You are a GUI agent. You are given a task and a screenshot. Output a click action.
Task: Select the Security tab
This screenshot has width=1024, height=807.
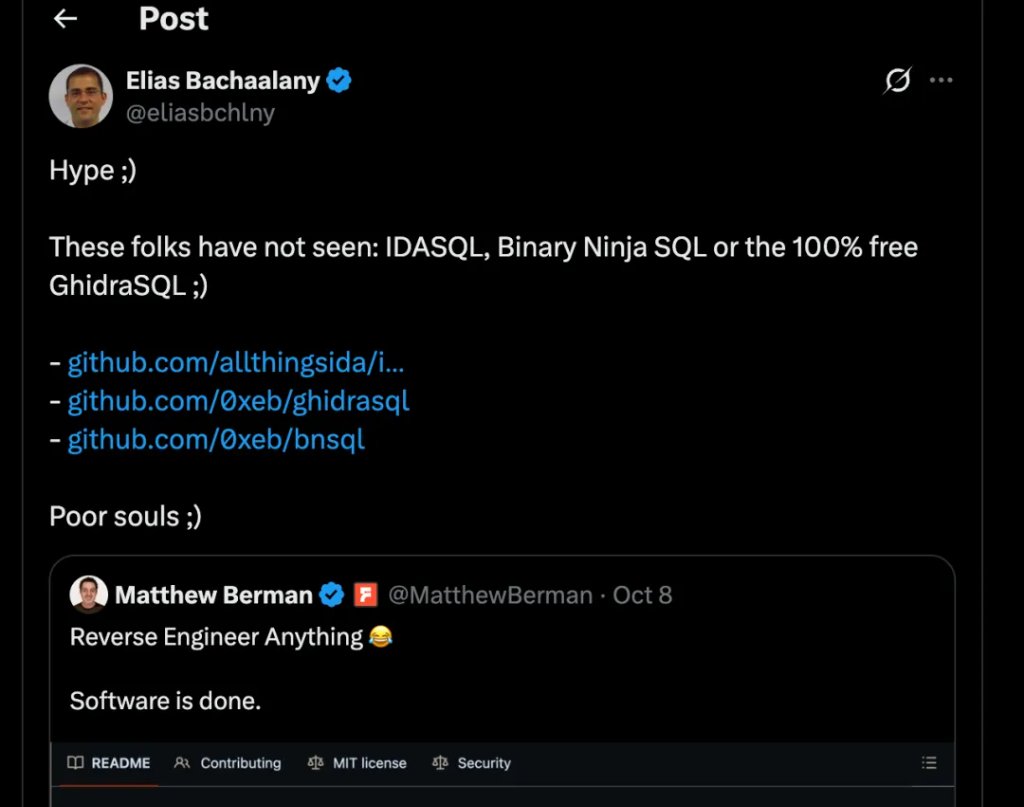(x=472, y=763)
